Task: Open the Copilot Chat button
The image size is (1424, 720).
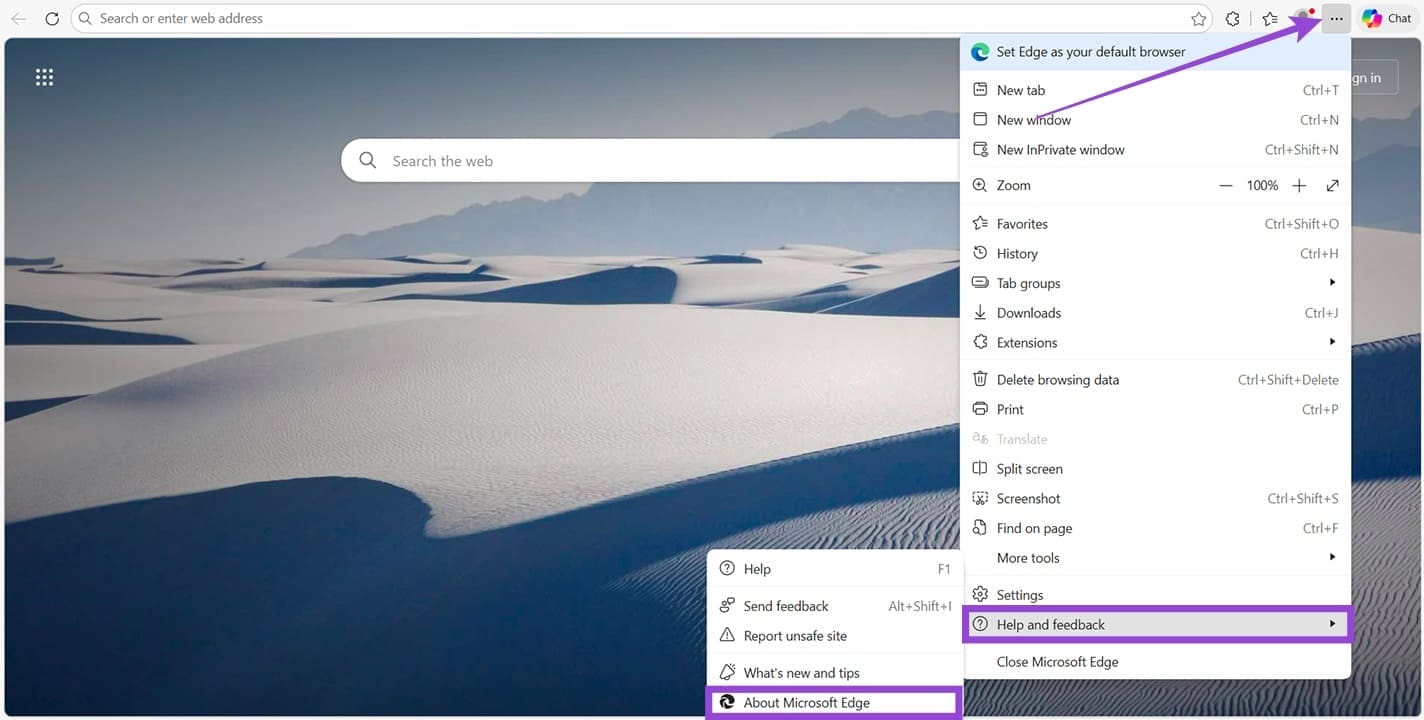Action: point(1386,19)
